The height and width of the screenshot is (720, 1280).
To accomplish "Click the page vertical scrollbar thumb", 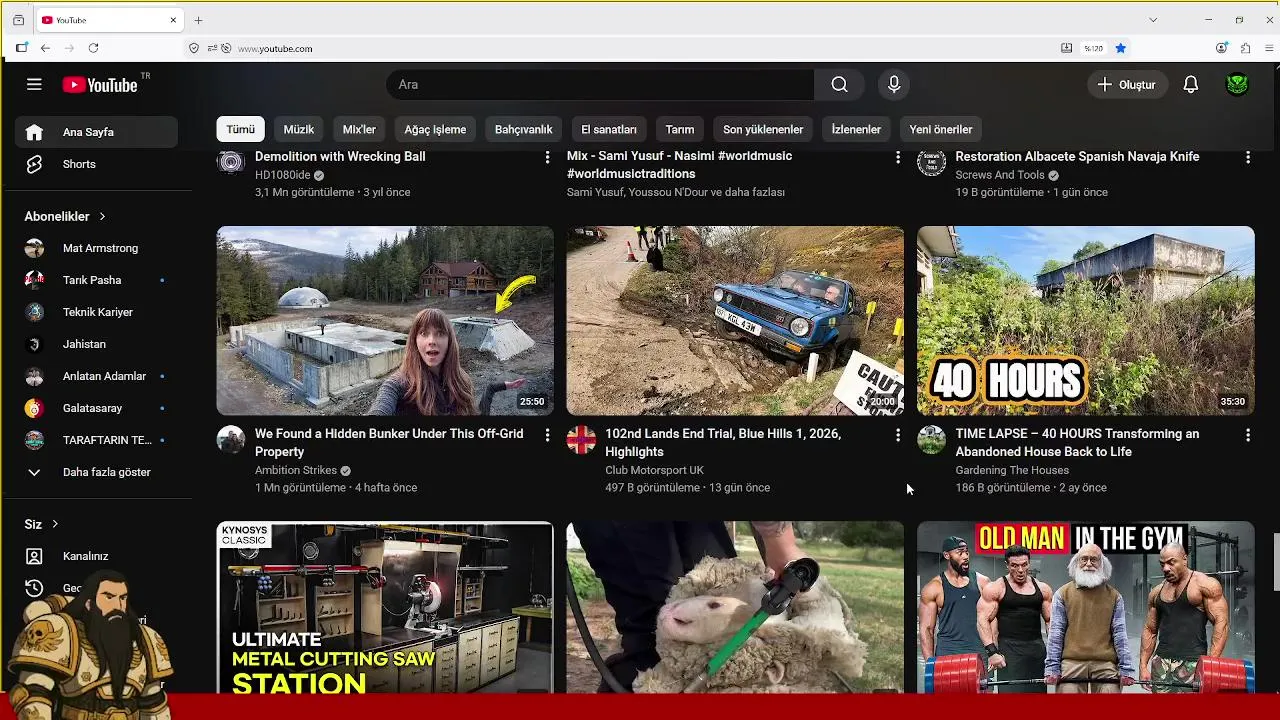I will (x=1276, y=563).
